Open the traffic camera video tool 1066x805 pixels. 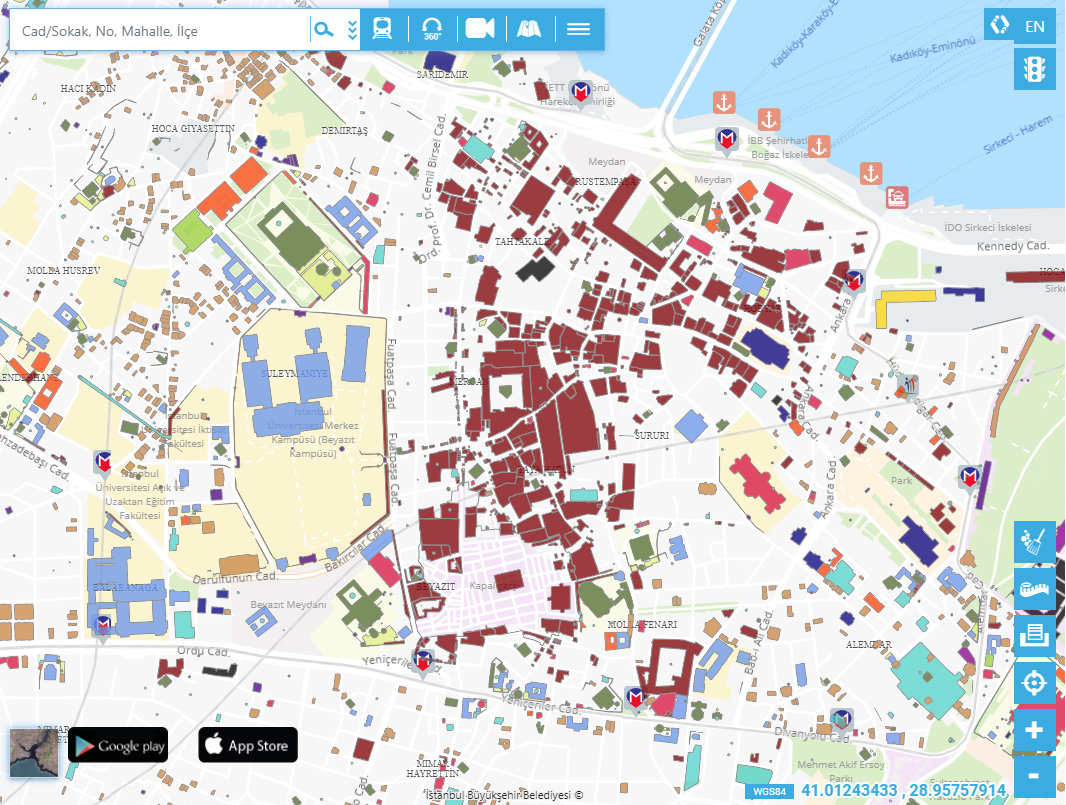(480, 29)
